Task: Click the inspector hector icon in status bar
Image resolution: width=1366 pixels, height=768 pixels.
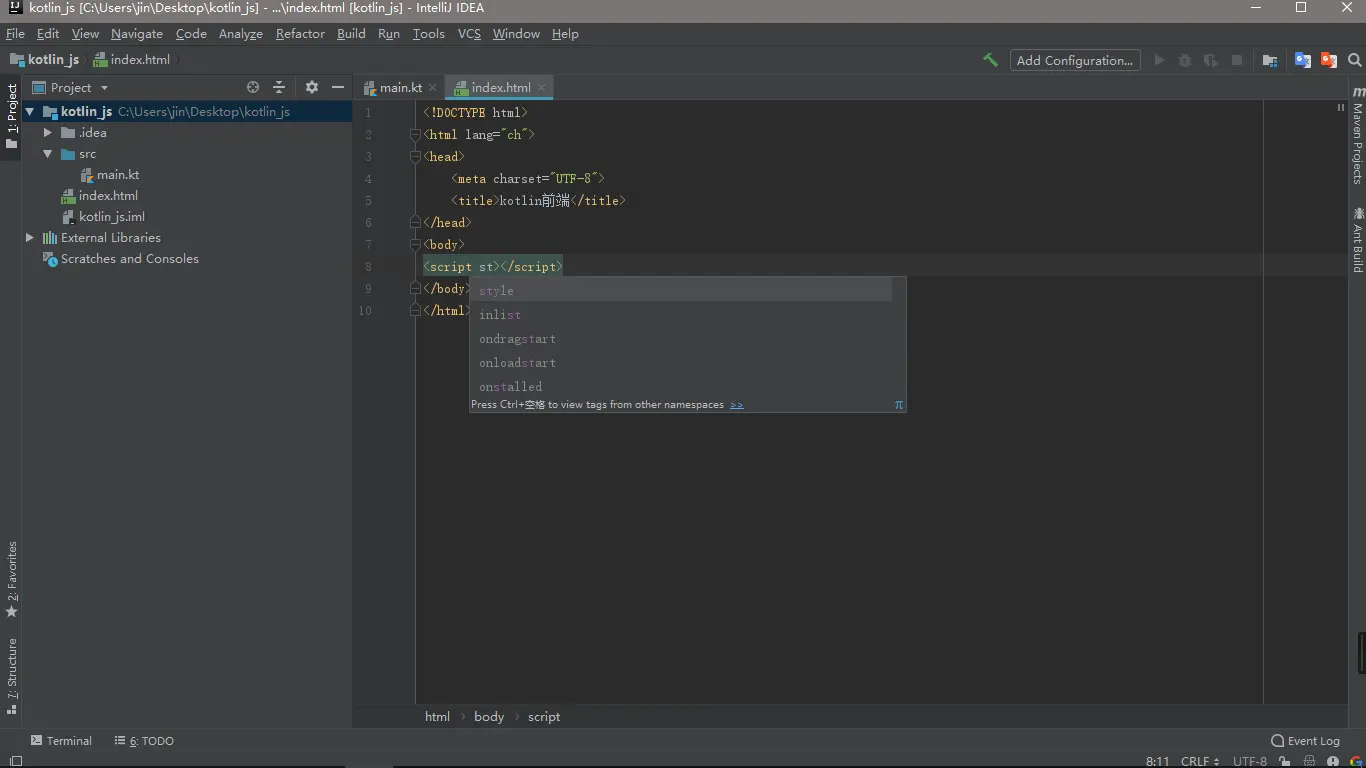Action: coord(1309,761)
